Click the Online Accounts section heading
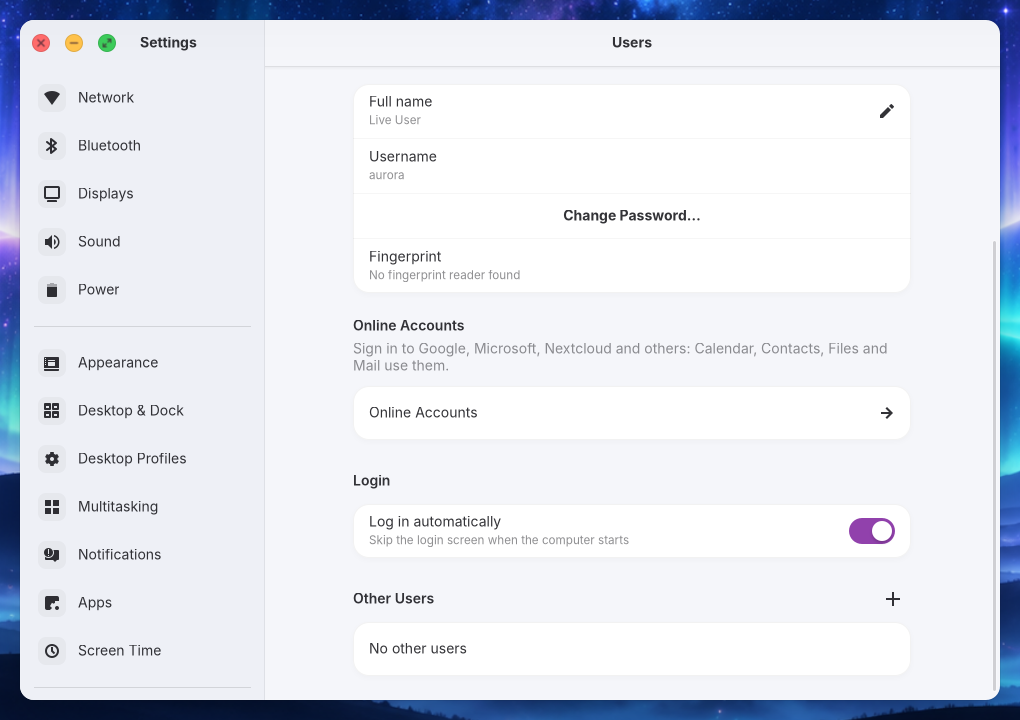Screen dimensions: 1020x720 coord(409,326)
